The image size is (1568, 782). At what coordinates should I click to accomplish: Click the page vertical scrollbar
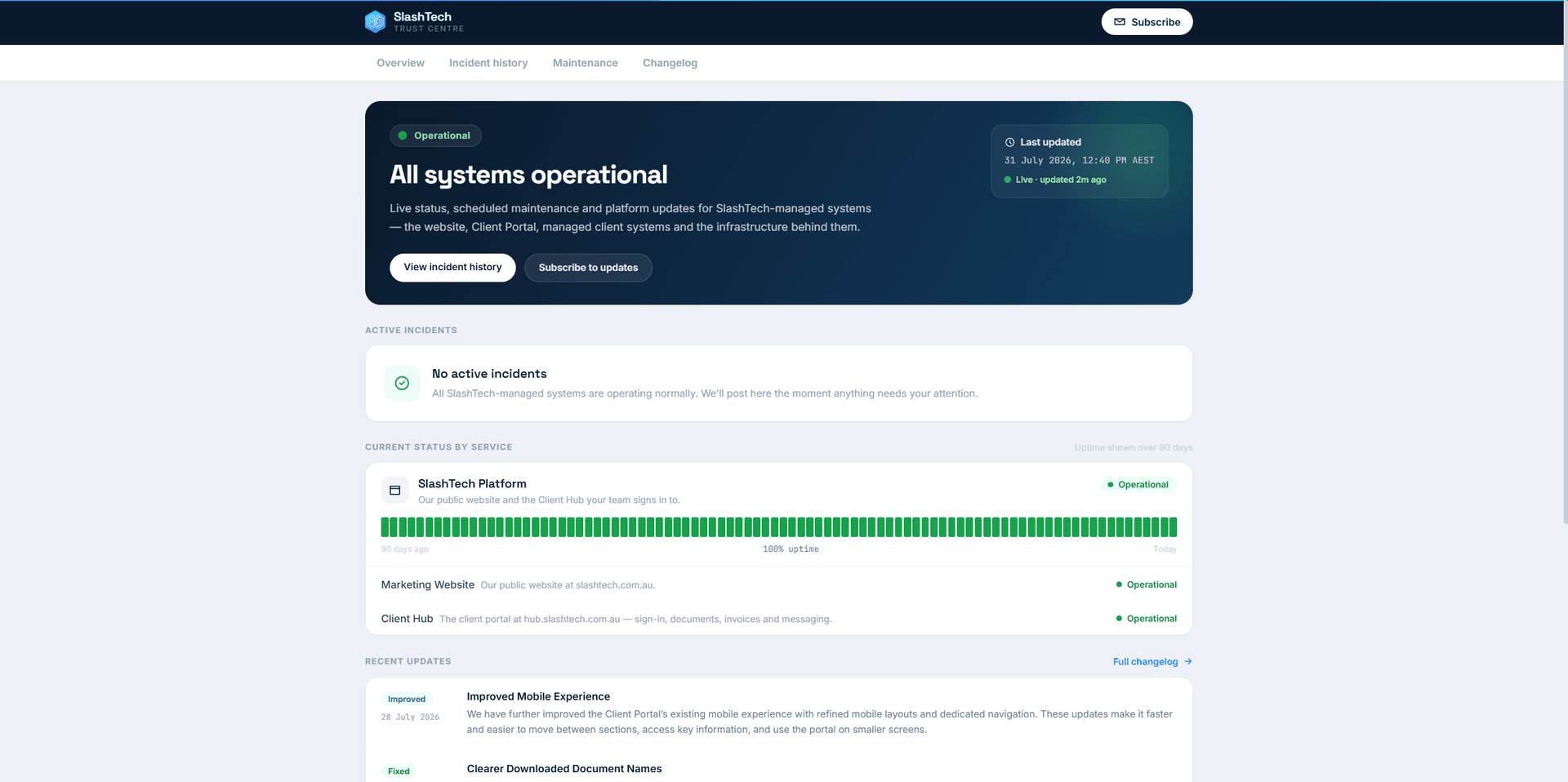(1565, 261)
